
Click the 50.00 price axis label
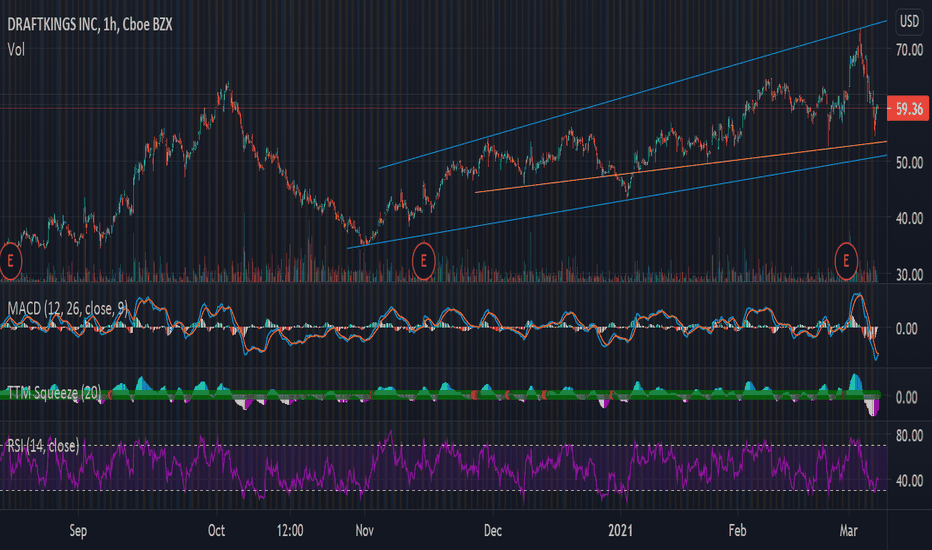tap(909, 162)
